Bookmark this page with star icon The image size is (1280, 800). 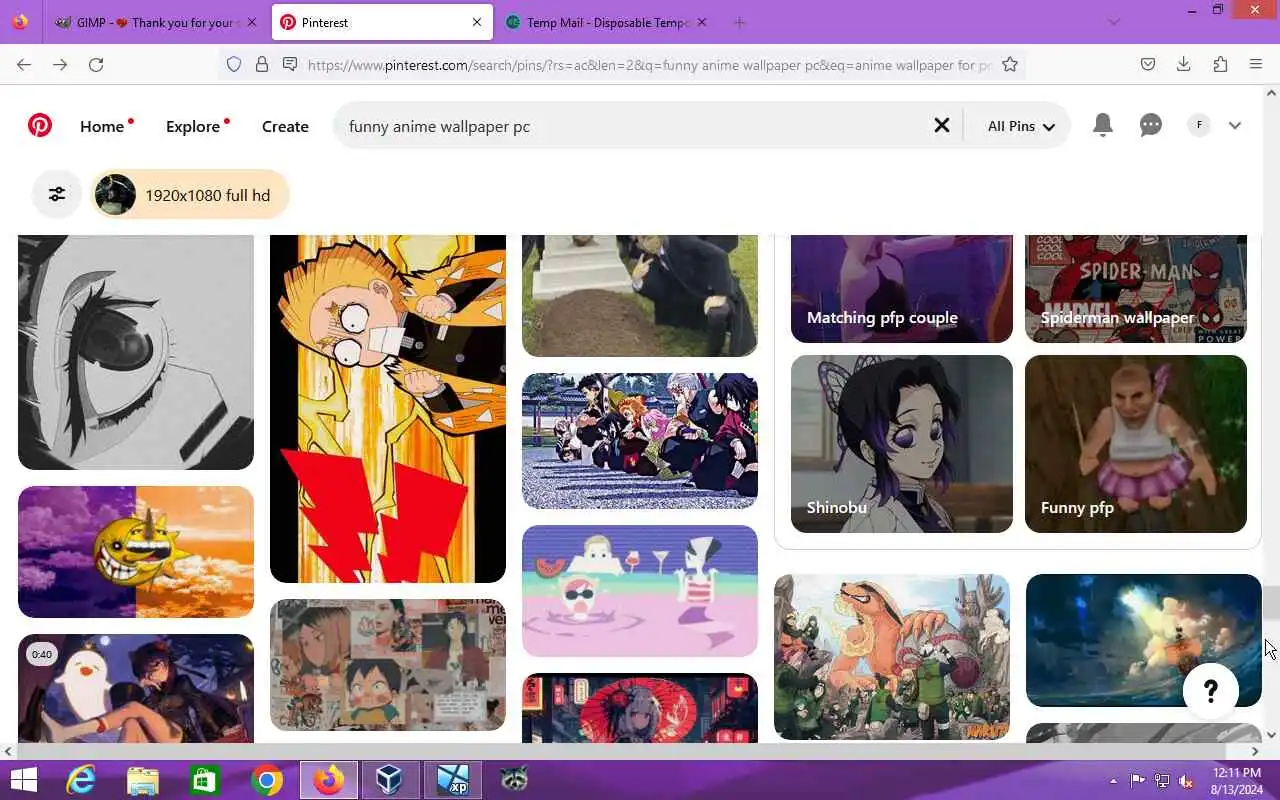(1010, 64)
